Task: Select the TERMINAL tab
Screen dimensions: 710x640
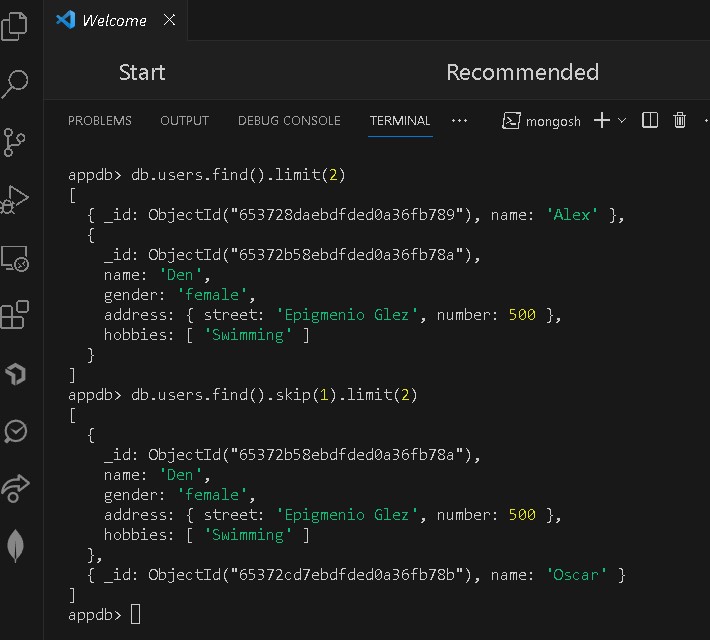Action: (x=400, y=121)
